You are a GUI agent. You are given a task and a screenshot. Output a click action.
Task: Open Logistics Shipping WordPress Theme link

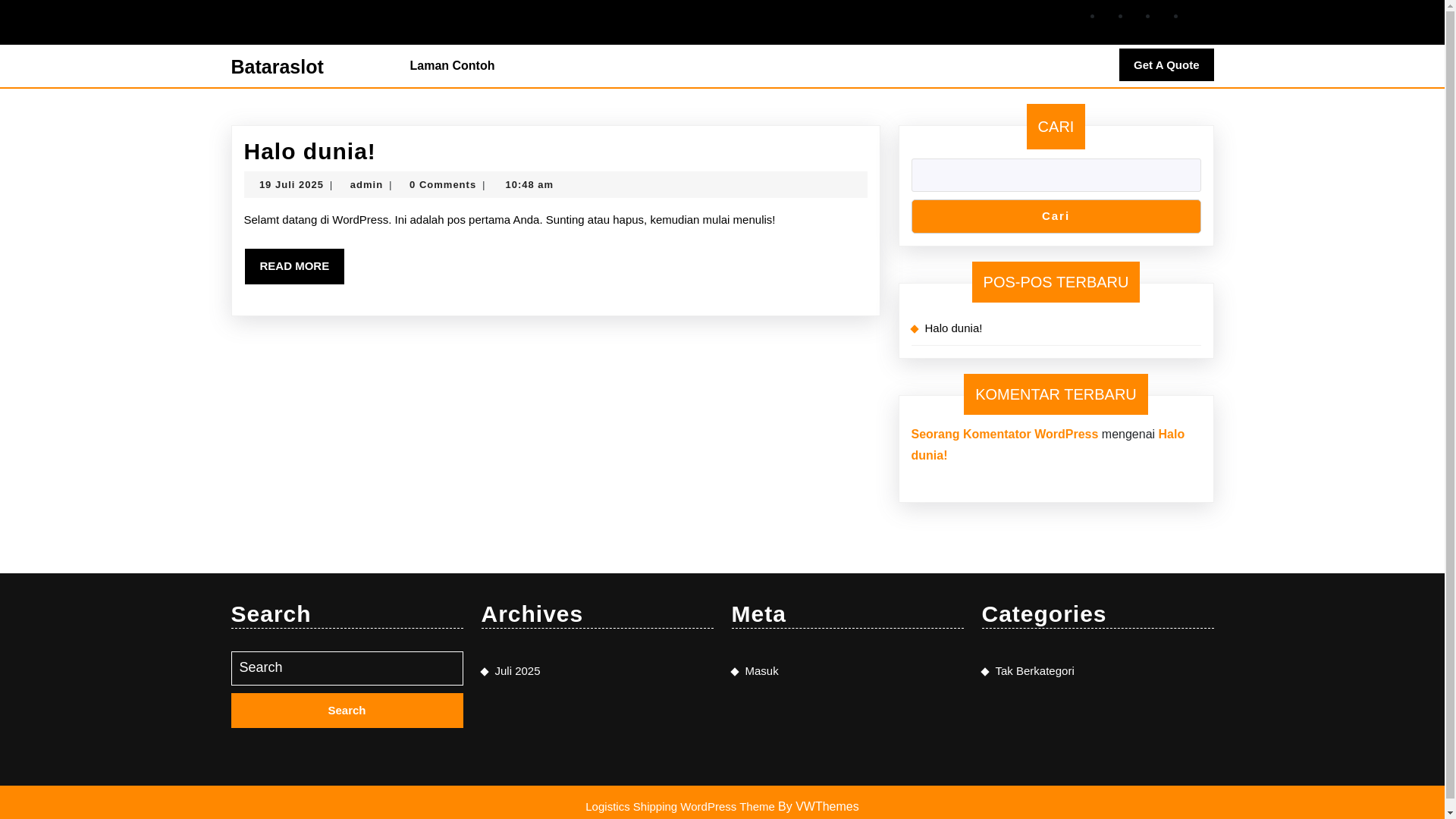pyautogui.click(x=679, y=807)
